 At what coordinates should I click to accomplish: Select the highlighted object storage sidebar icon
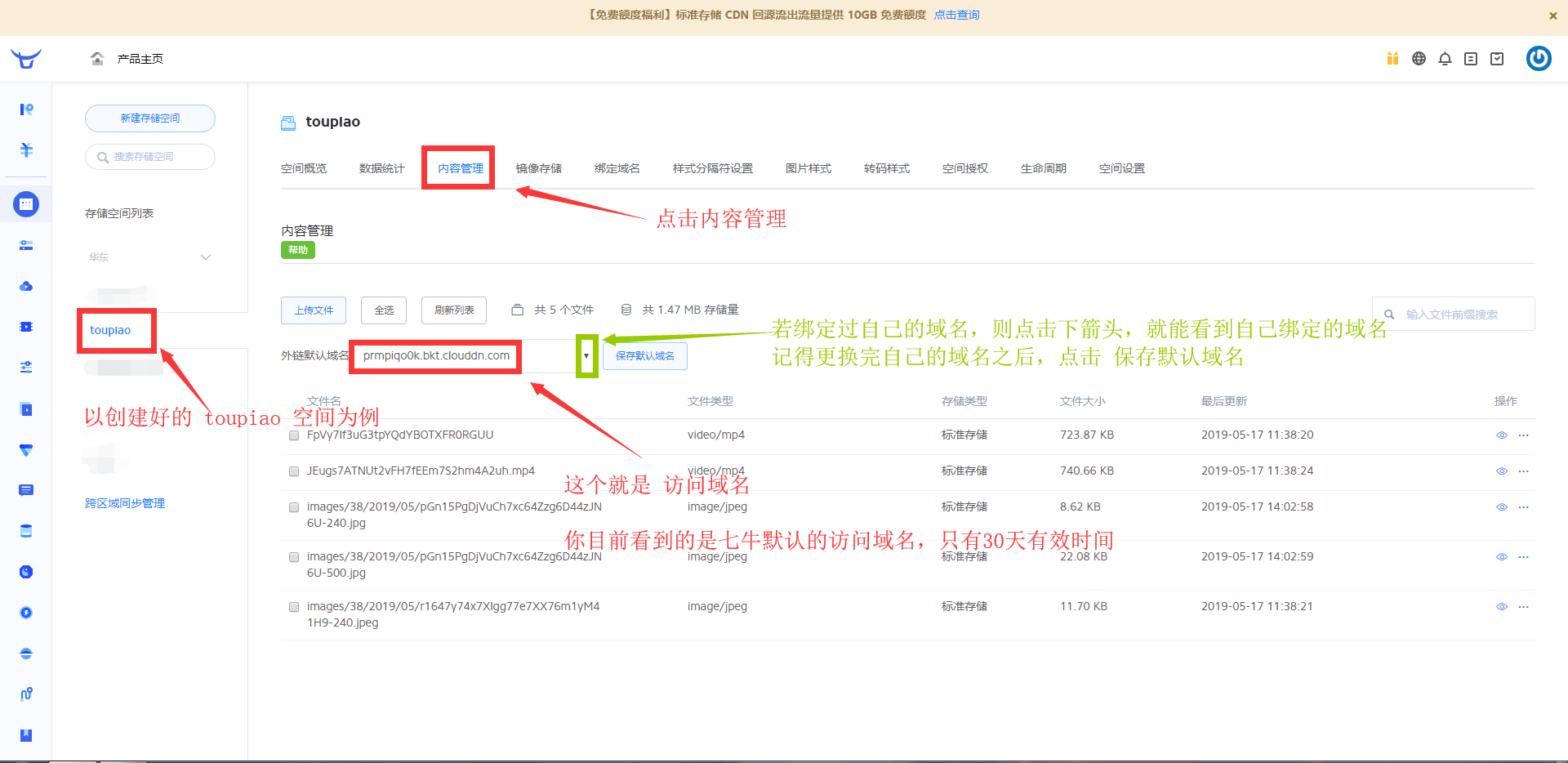coord(26,204)
